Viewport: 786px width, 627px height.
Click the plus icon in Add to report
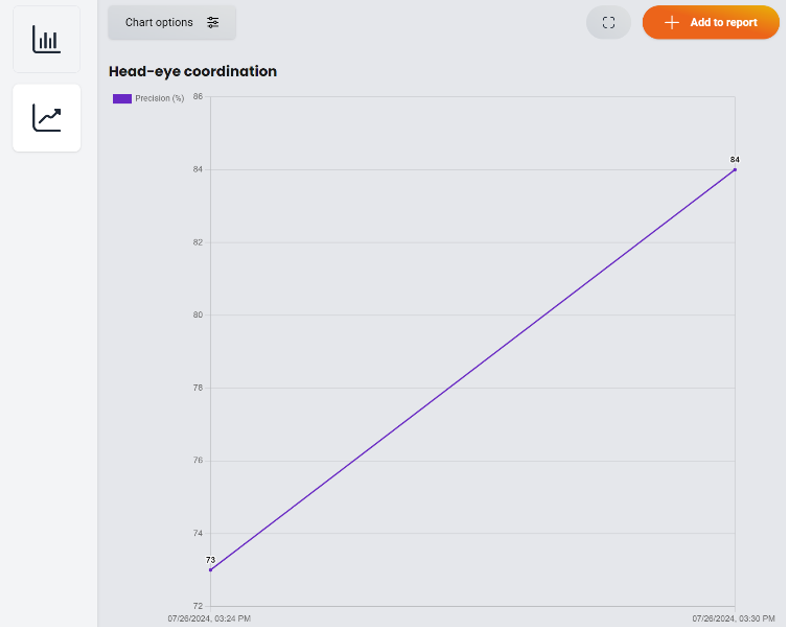[671, 22]
